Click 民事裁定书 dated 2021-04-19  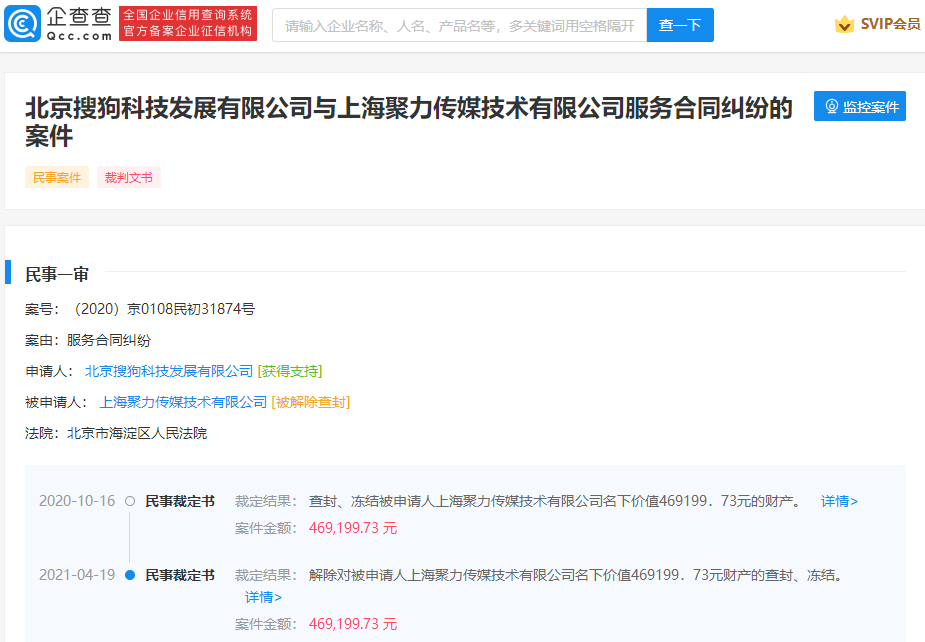tap(180, 575)
